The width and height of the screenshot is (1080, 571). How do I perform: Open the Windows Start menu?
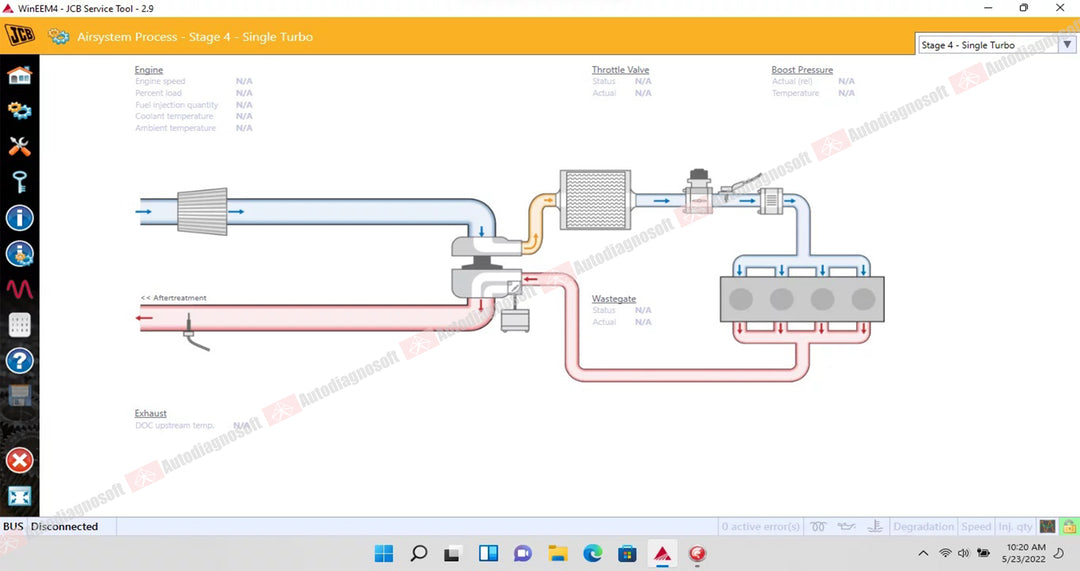pos(384,553)
